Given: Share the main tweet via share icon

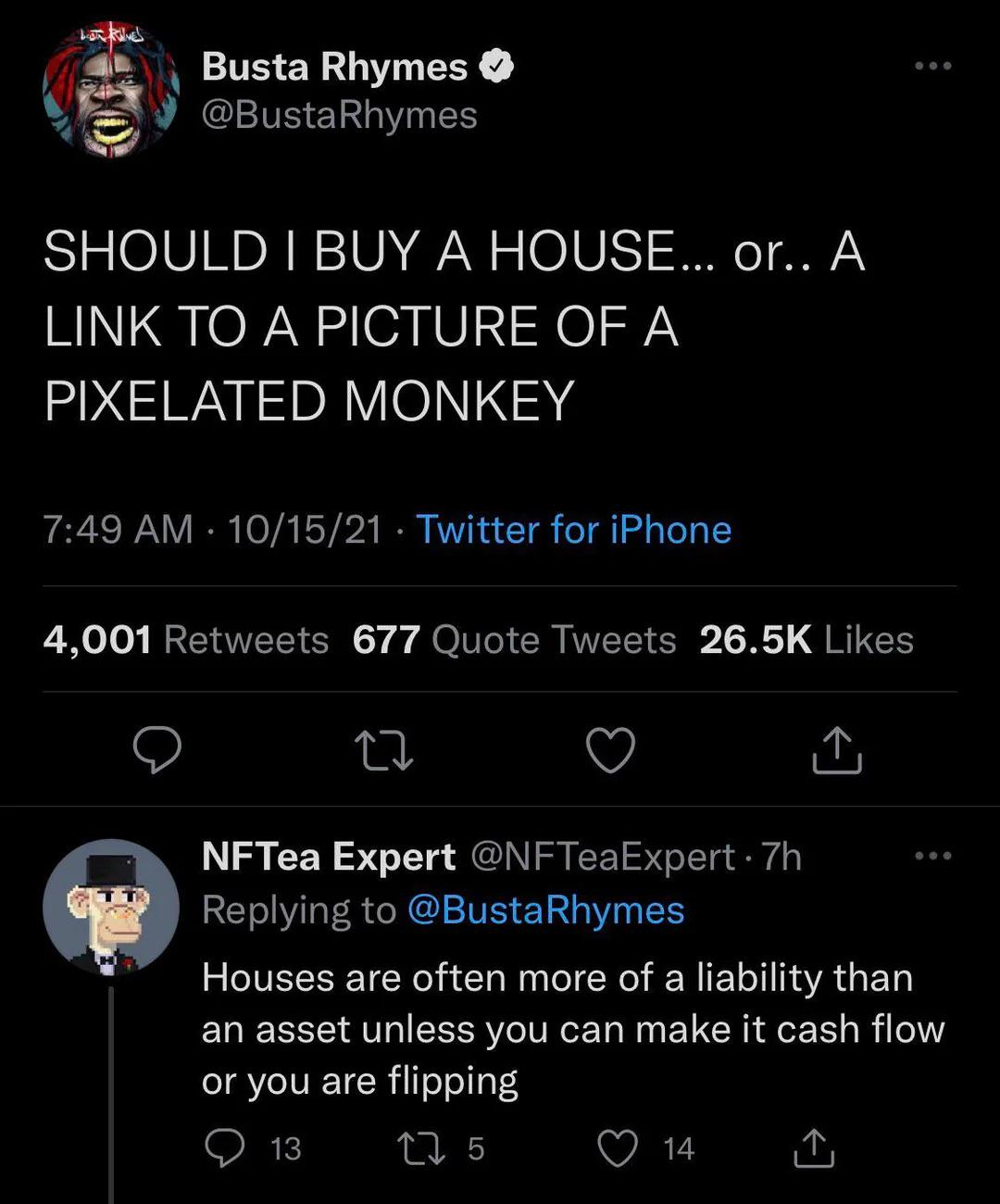Looking at the screenshot, I should [x=837, y=750].
